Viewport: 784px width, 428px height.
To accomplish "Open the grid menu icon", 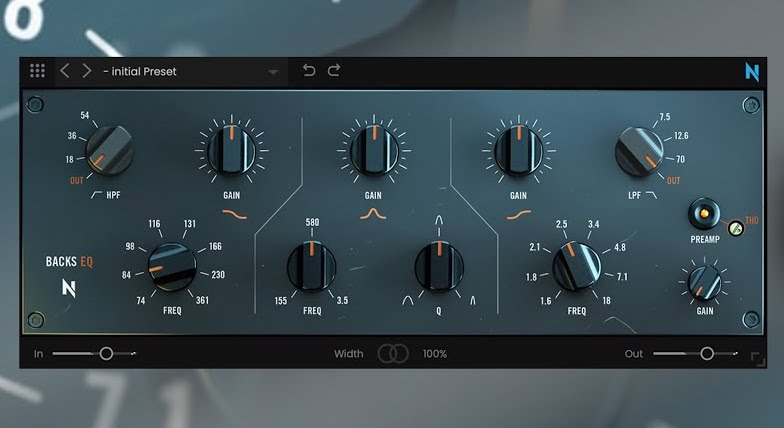I will click(37, 71).
